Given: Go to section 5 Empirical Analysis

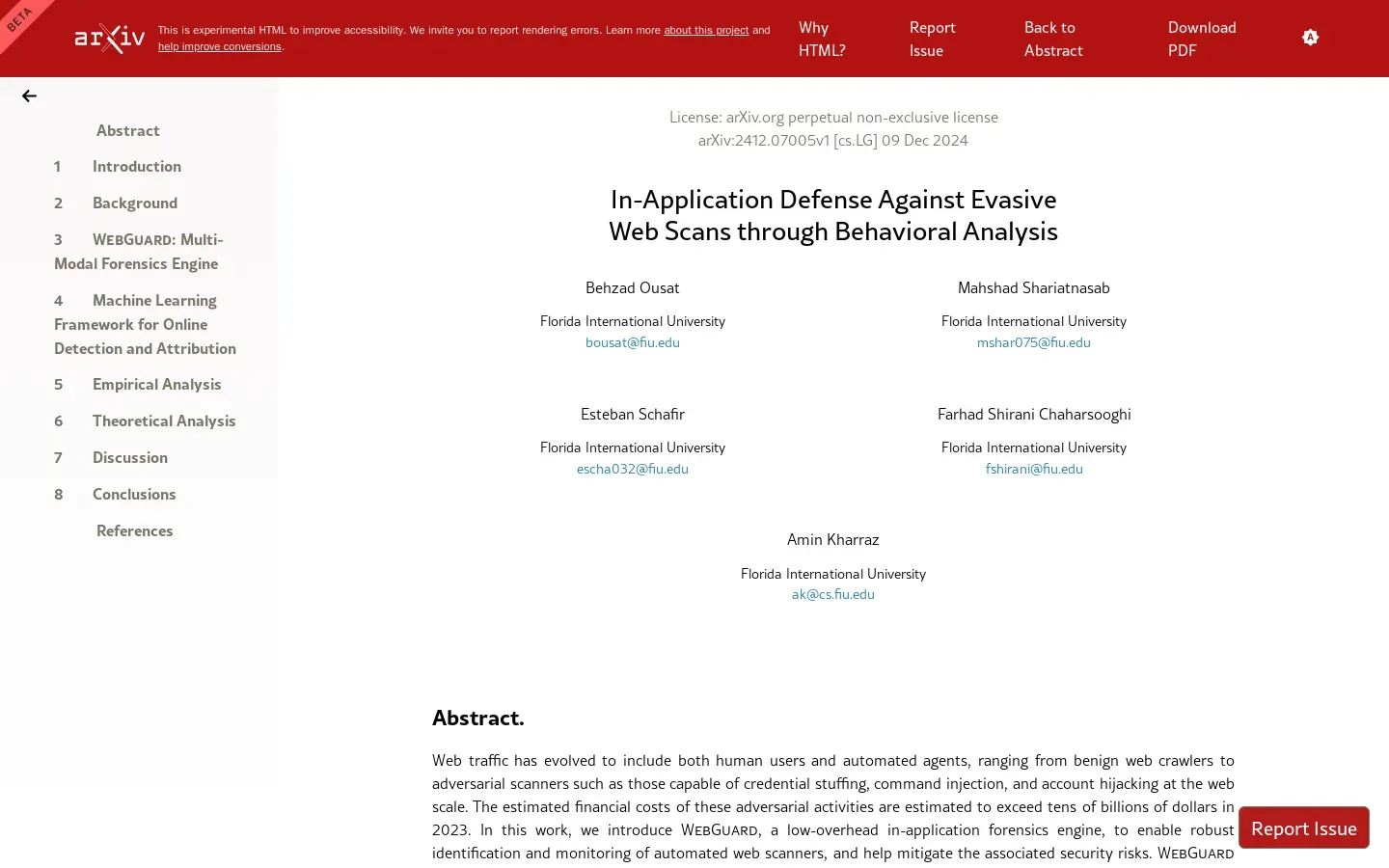Looking at the screenshot, I should tap(156, 384).
